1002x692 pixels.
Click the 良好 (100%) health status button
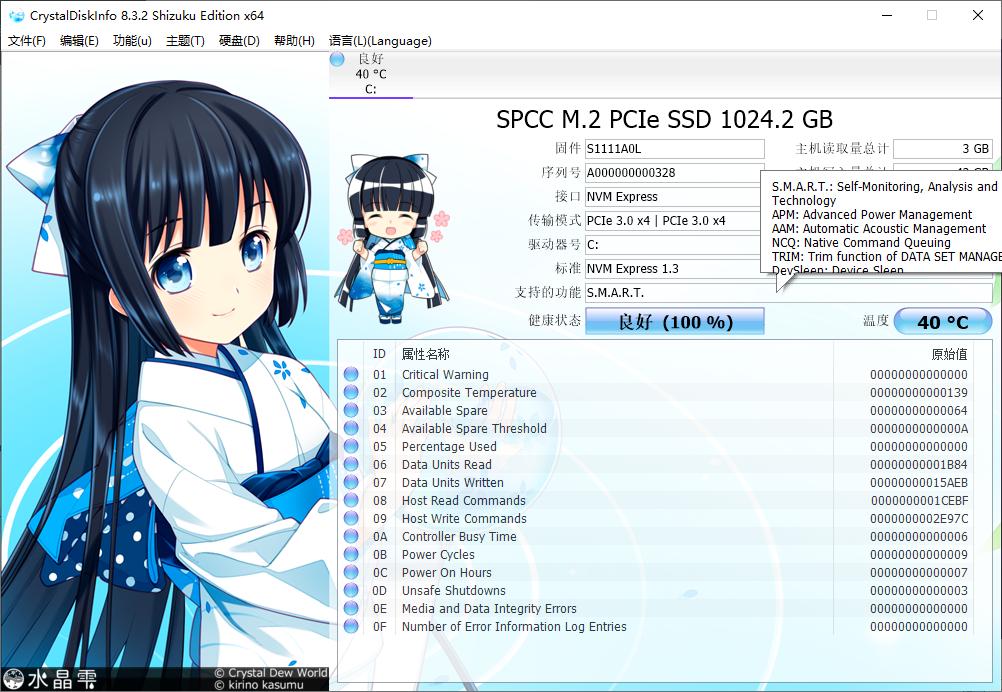(x=674, y=321)
